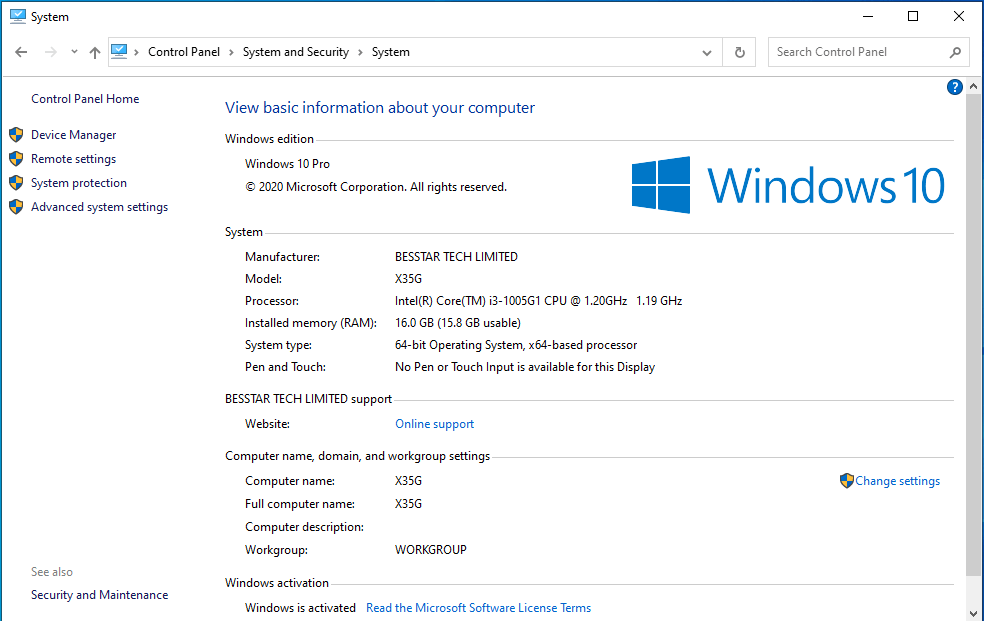This screenshot has width=984, height=621.
Task: Click the Forward navigation arrow
Action: (51, 52)
